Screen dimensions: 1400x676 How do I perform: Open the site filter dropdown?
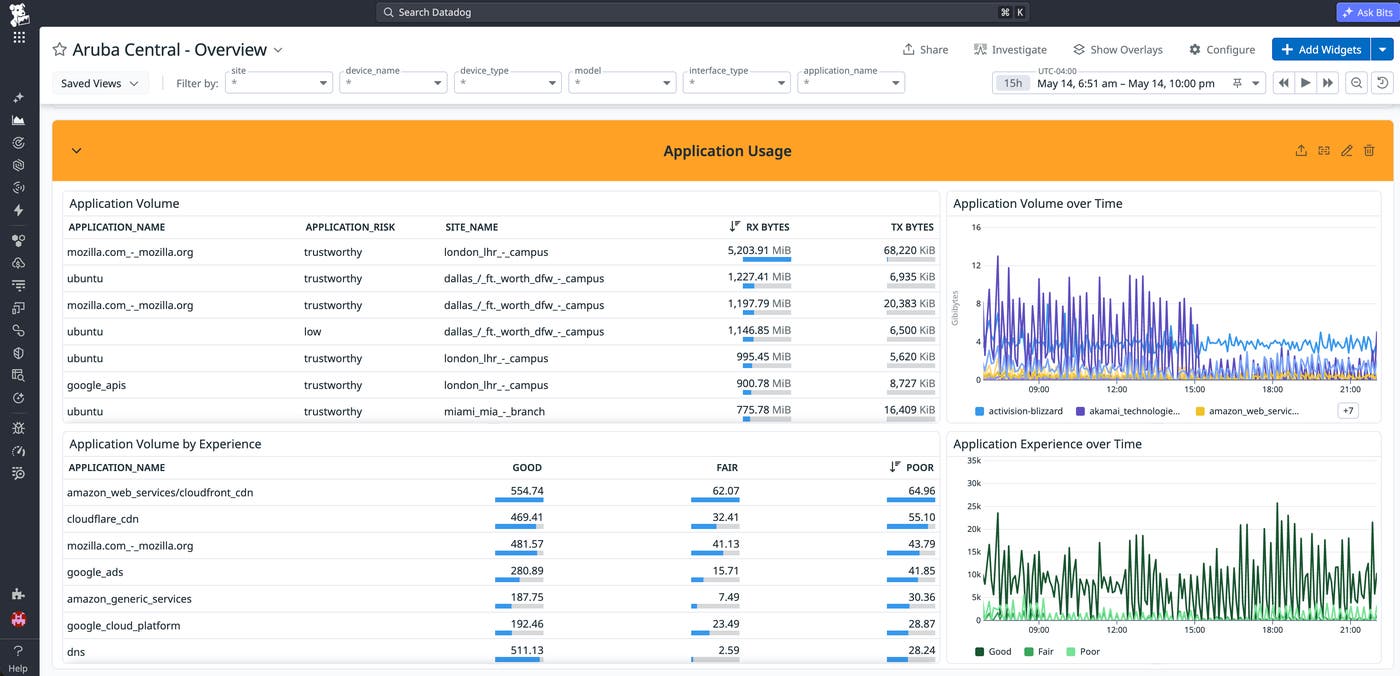point(279,83)
